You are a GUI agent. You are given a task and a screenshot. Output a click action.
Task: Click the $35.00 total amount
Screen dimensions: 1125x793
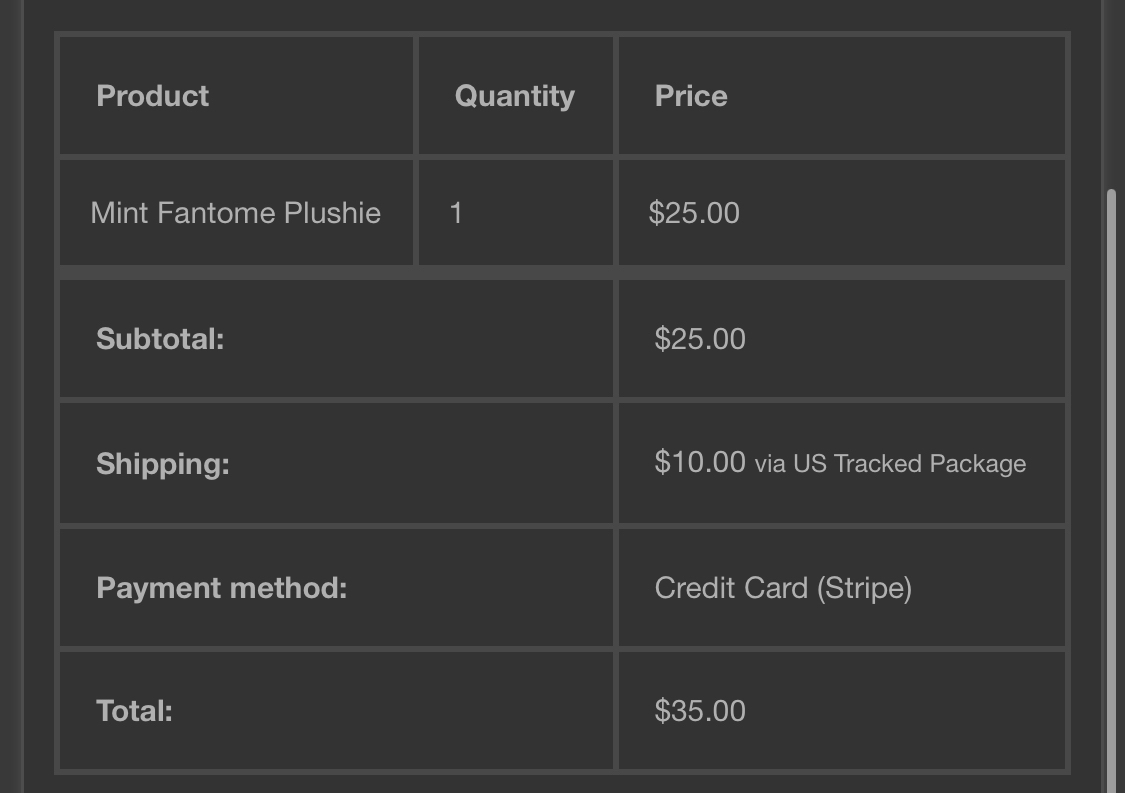point(700,711)
